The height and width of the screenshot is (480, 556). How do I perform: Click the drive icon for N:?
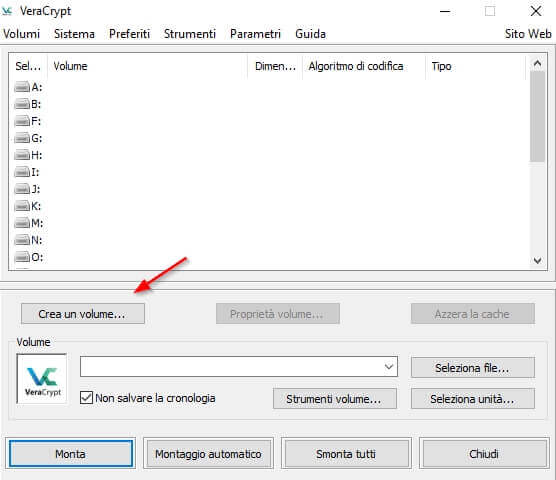(22, 240)
